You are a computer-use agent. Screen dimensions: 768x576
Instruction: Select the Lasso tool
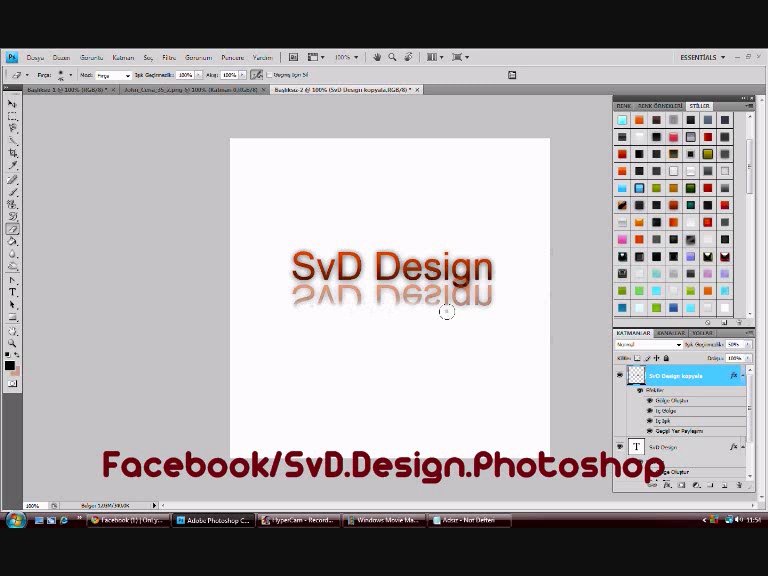tap(12, 128)
